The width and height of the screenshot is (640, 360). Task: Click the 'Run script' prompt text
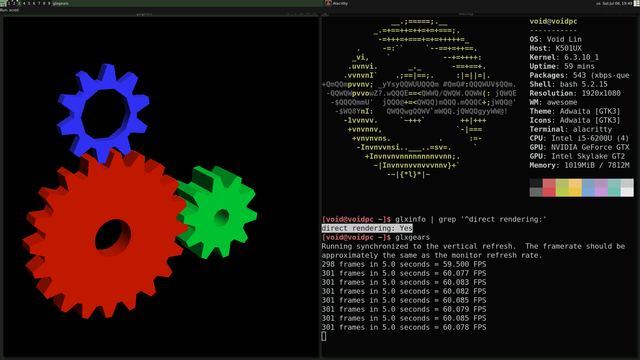9,10
